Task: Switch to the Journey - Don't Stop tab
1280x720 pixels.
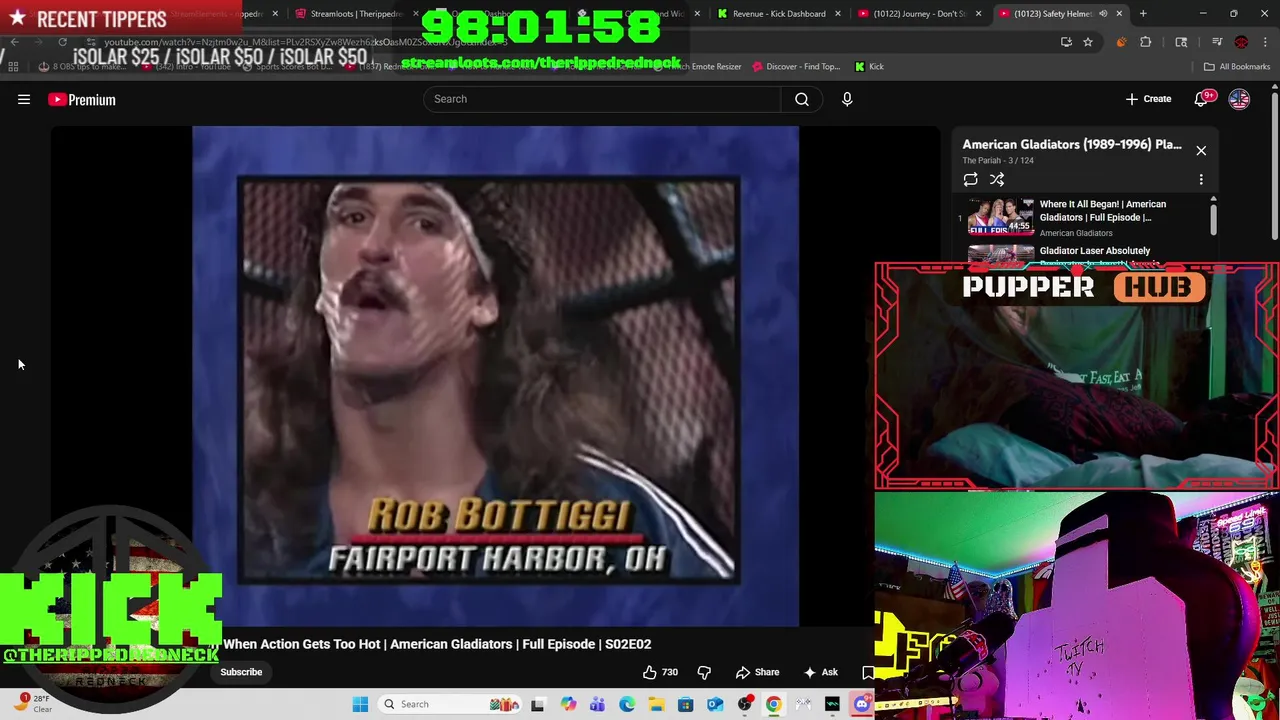Action: 920,14
